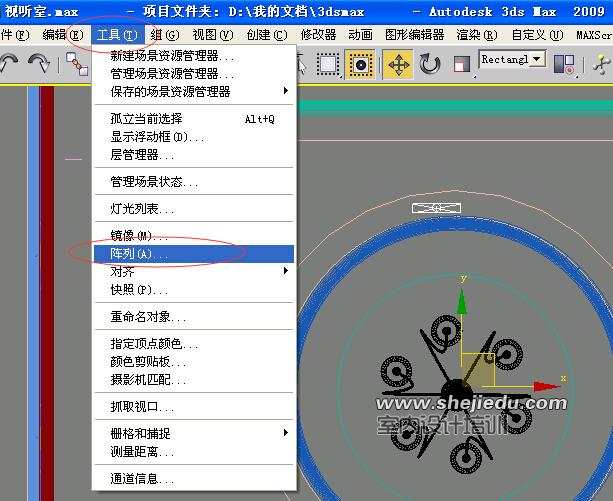Open the 创建(C) menu
The width and height of the screenshot is (613, 501).
[267, 35]
